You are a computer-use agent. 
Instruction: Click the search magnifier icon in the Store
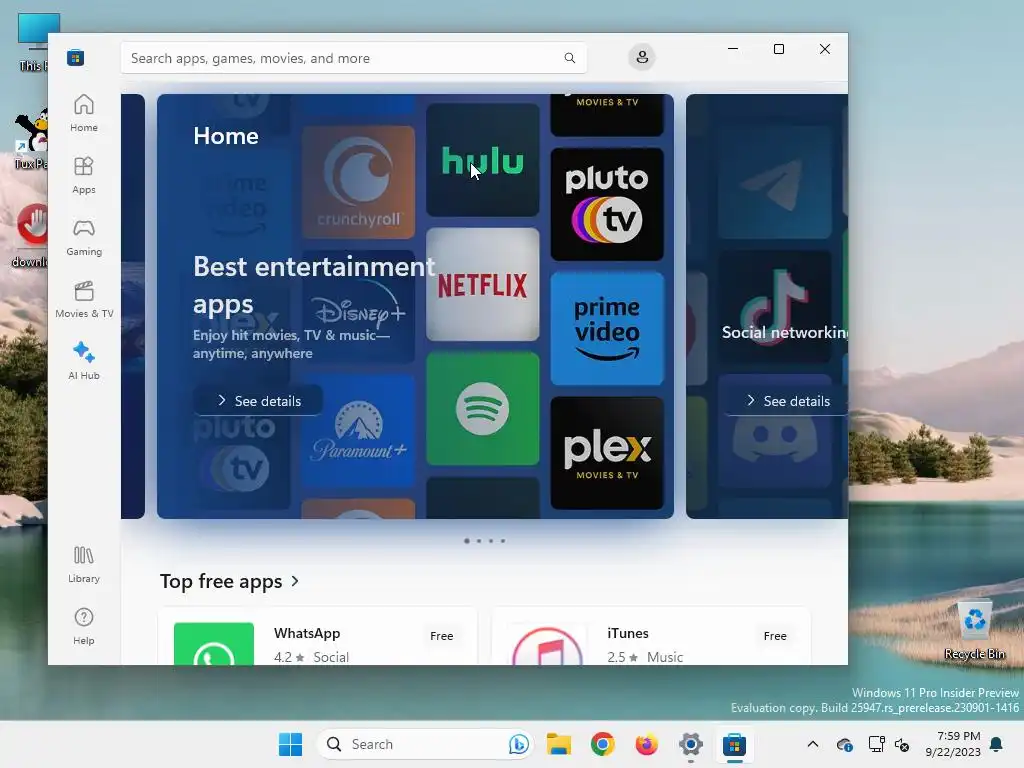point(569,58)
